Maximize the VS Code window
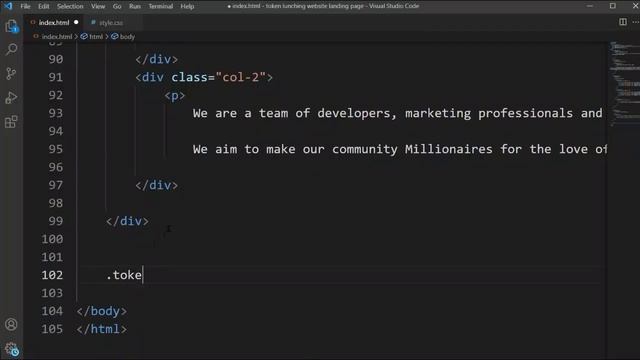 (x=613, y=6)
